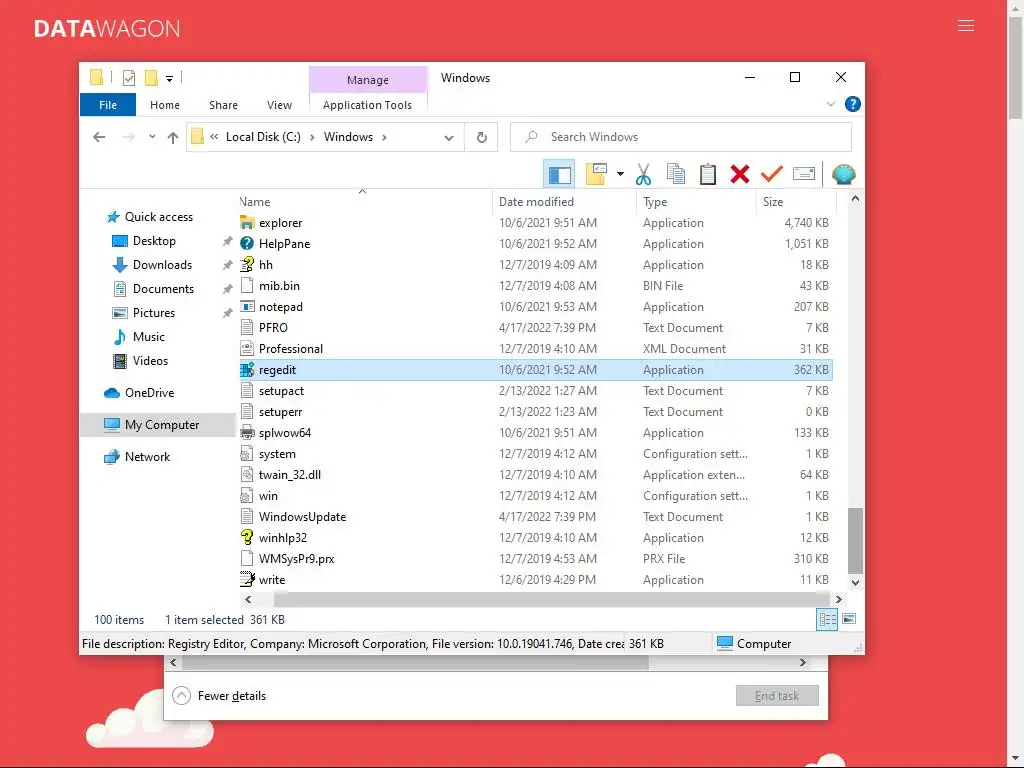Select My Computer in navigation pane
This screenshot has width=1024, height=768.
click(161, 425)
